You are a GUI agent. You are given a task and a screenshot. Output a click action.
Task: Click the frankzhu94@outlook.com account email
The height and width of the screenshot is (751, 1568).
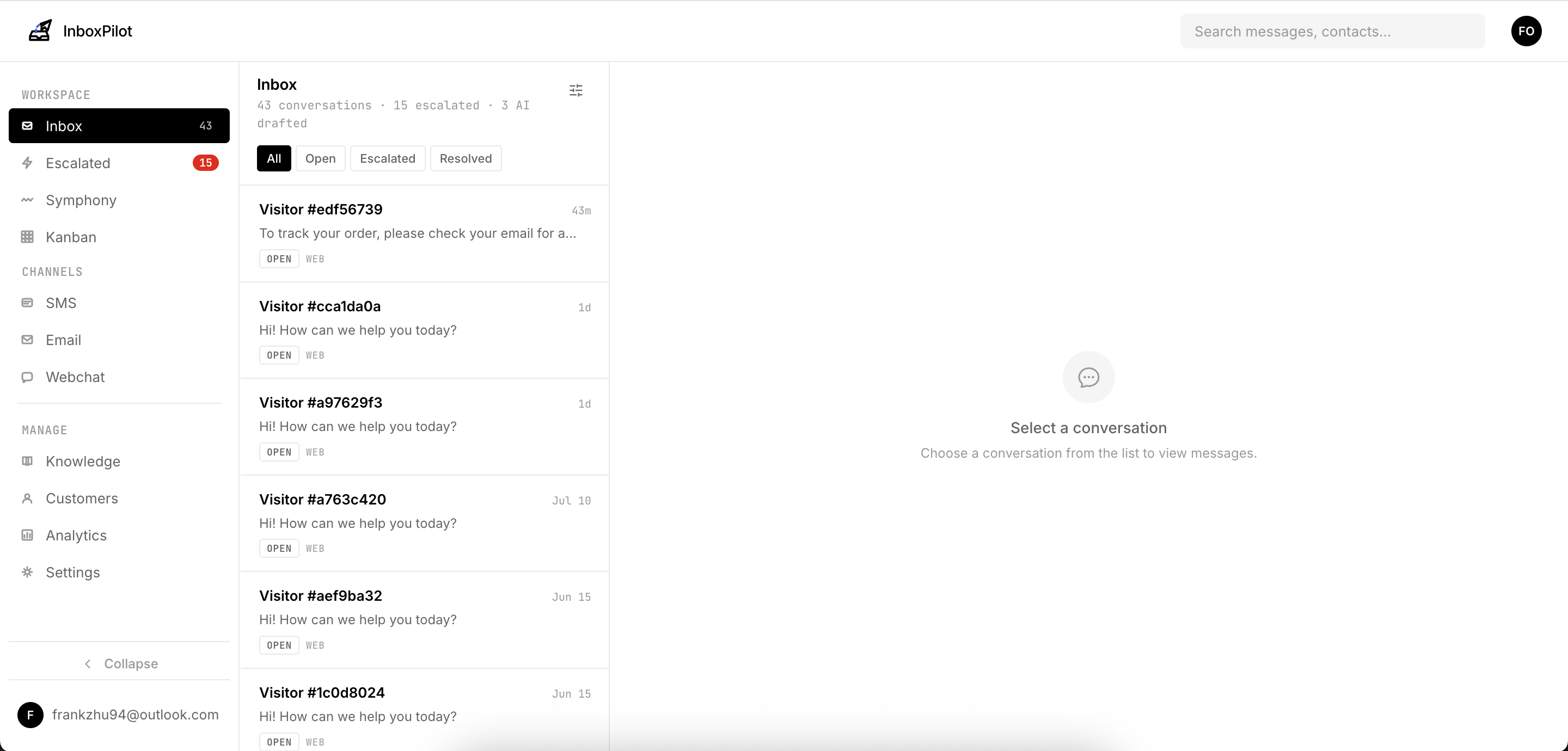[x=135, y=715]
